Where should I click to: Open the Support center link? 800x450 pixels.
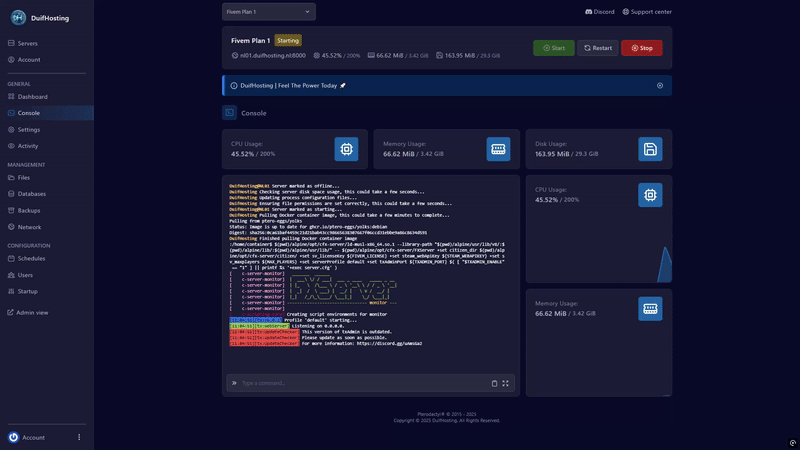coord(646,12)
